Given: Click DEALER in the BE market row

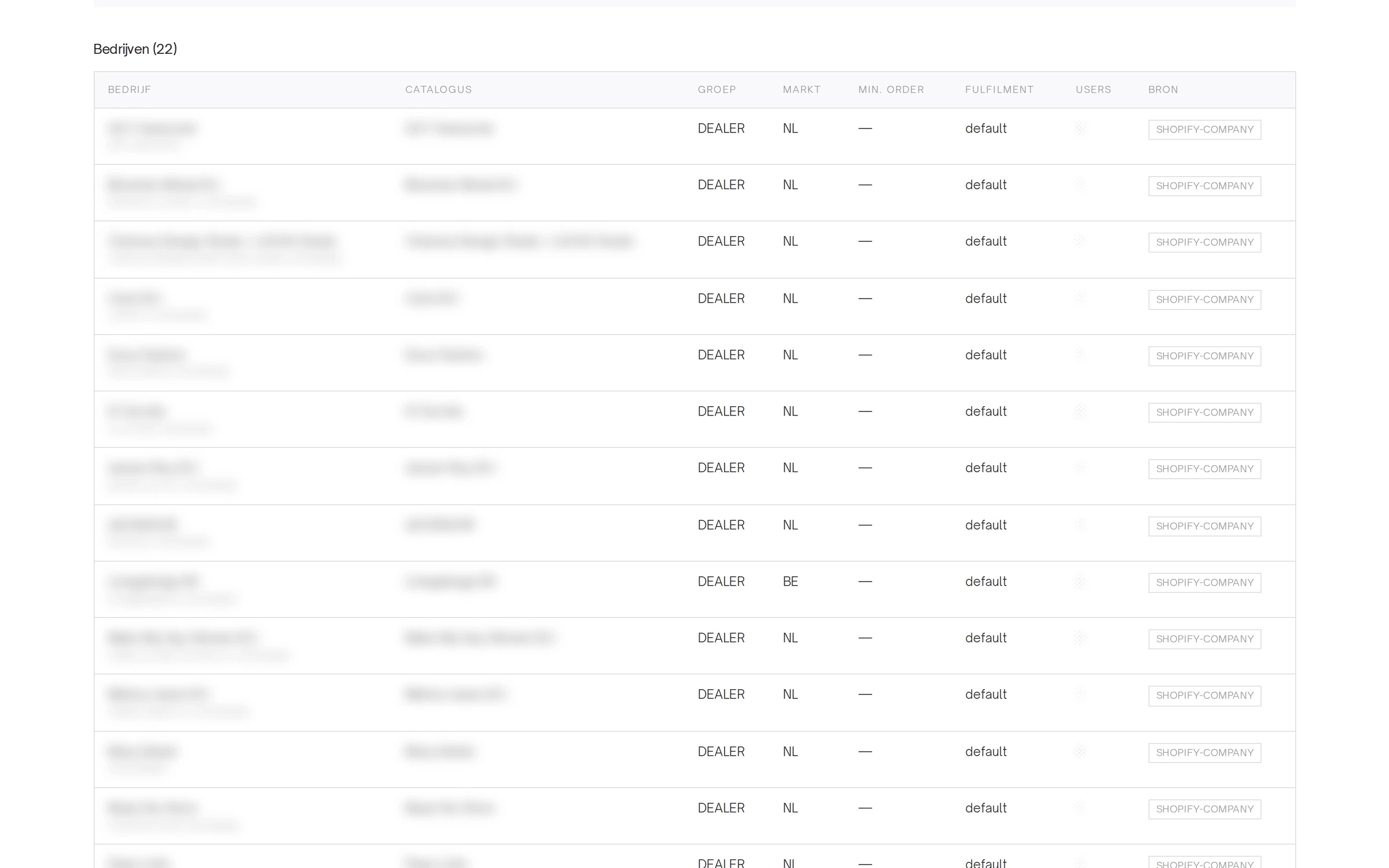Looking at the screenshot, I should coord(721,582).
